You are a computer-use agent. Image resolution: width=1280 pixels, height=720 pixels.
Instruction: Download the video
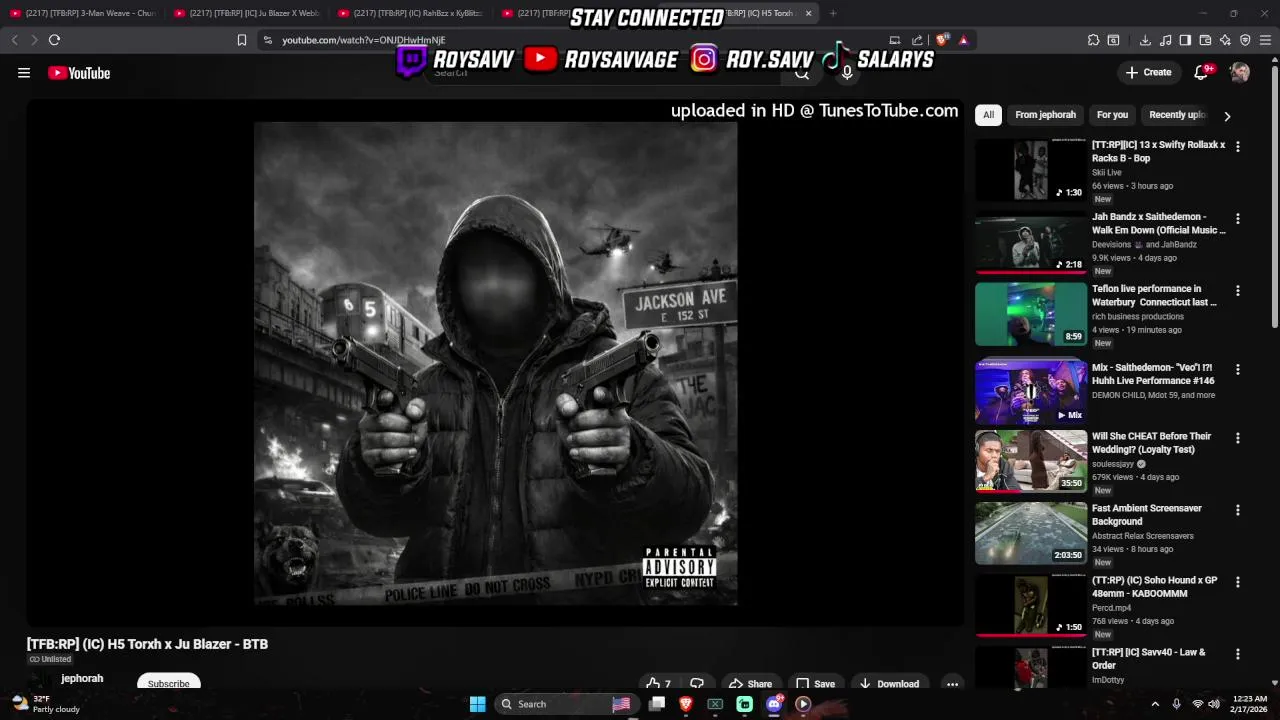[889, 684]
